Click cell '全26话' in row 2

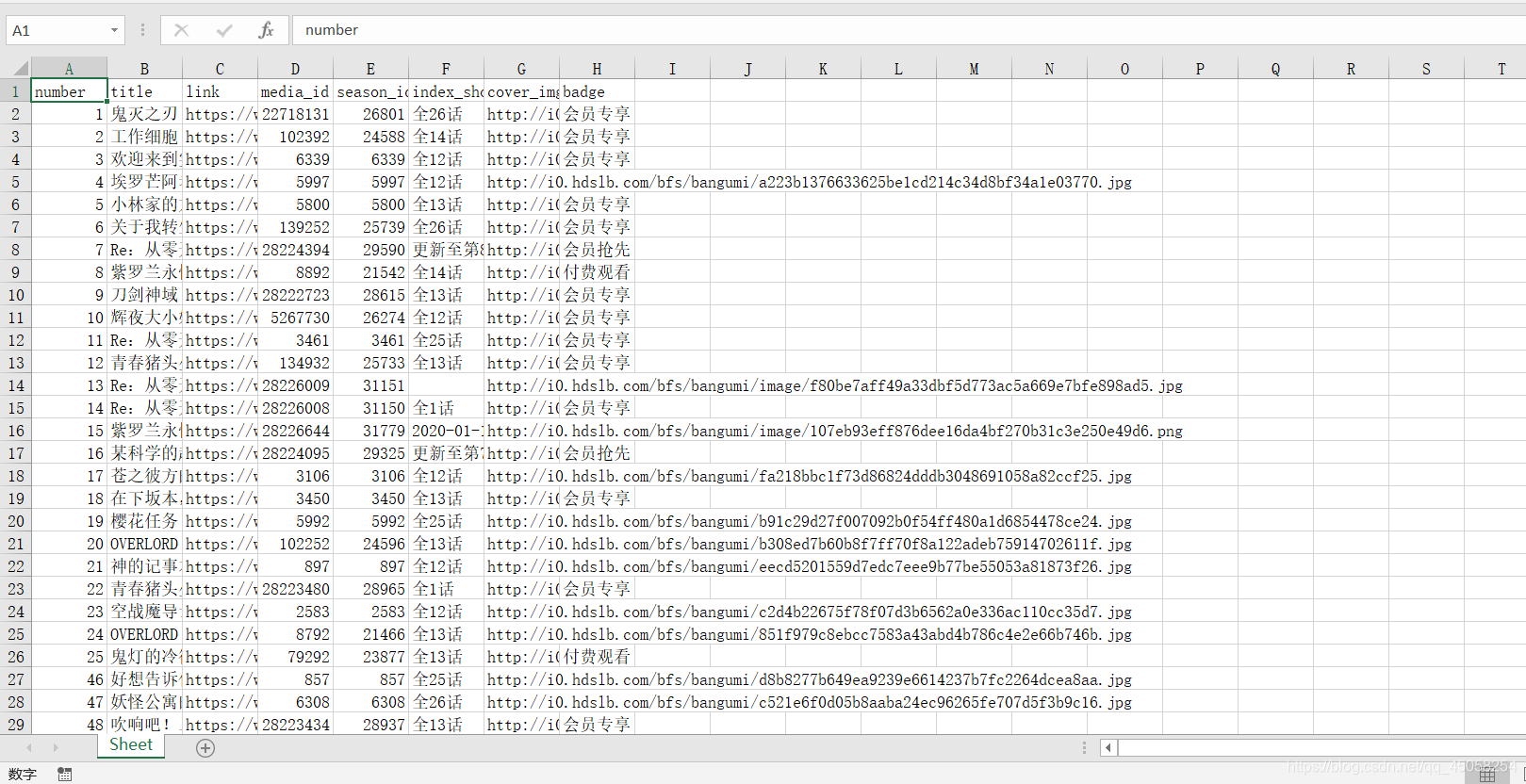(x=446, y=114)
